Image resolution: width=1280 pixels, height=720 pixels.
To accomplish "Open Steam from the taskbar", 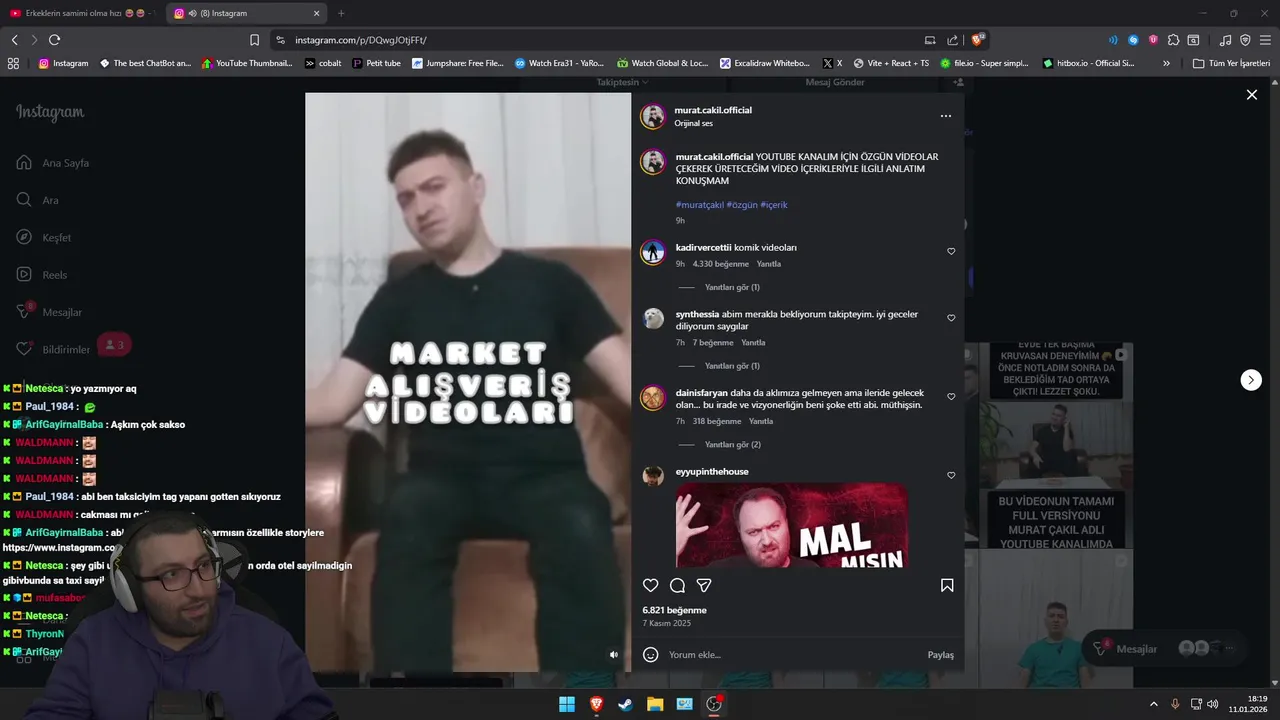I will 625,704.
